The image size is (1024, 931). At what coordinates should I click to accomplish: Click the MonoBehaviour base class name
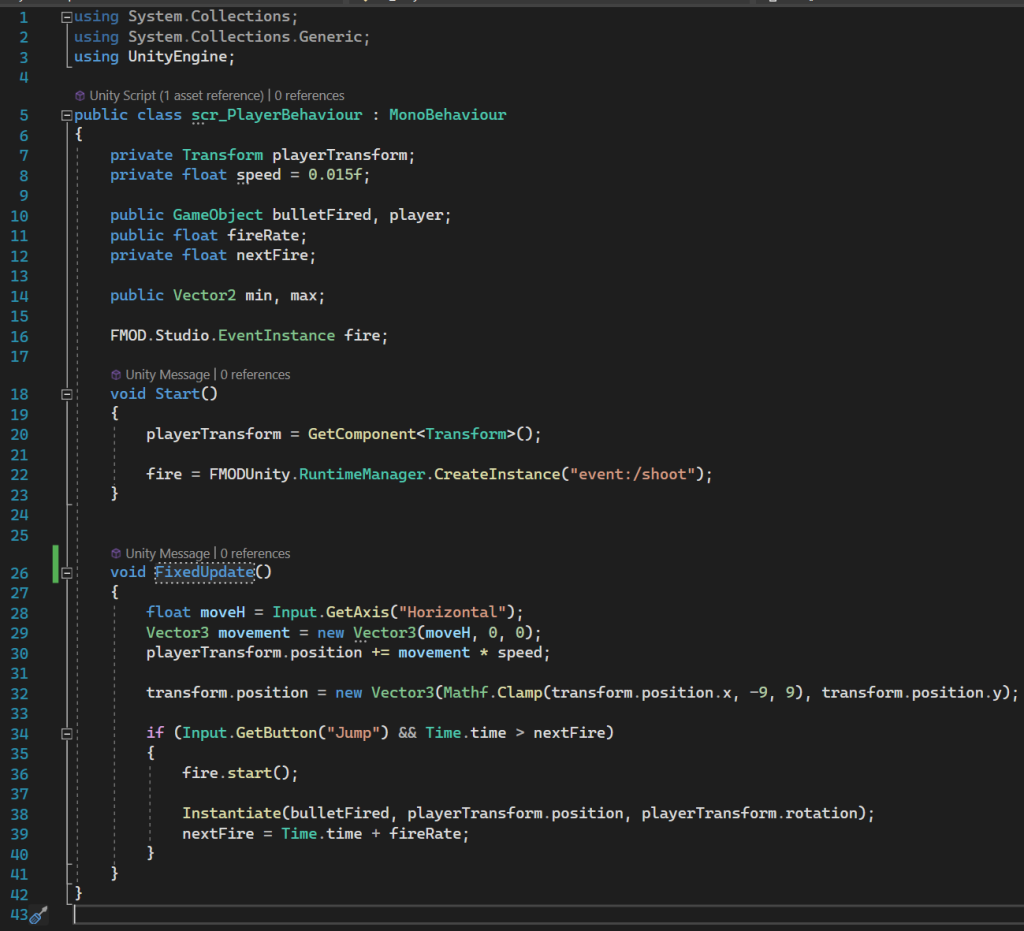(x=447, y=115)
